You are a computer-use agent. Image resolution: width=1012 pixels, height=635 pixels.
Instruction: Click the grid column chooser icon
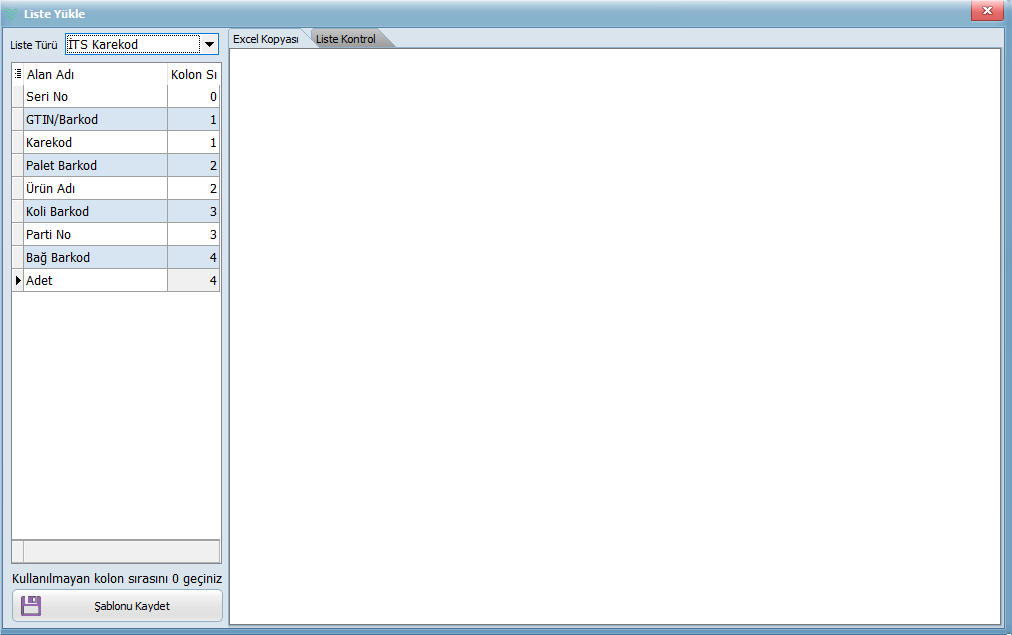[18, 74]
